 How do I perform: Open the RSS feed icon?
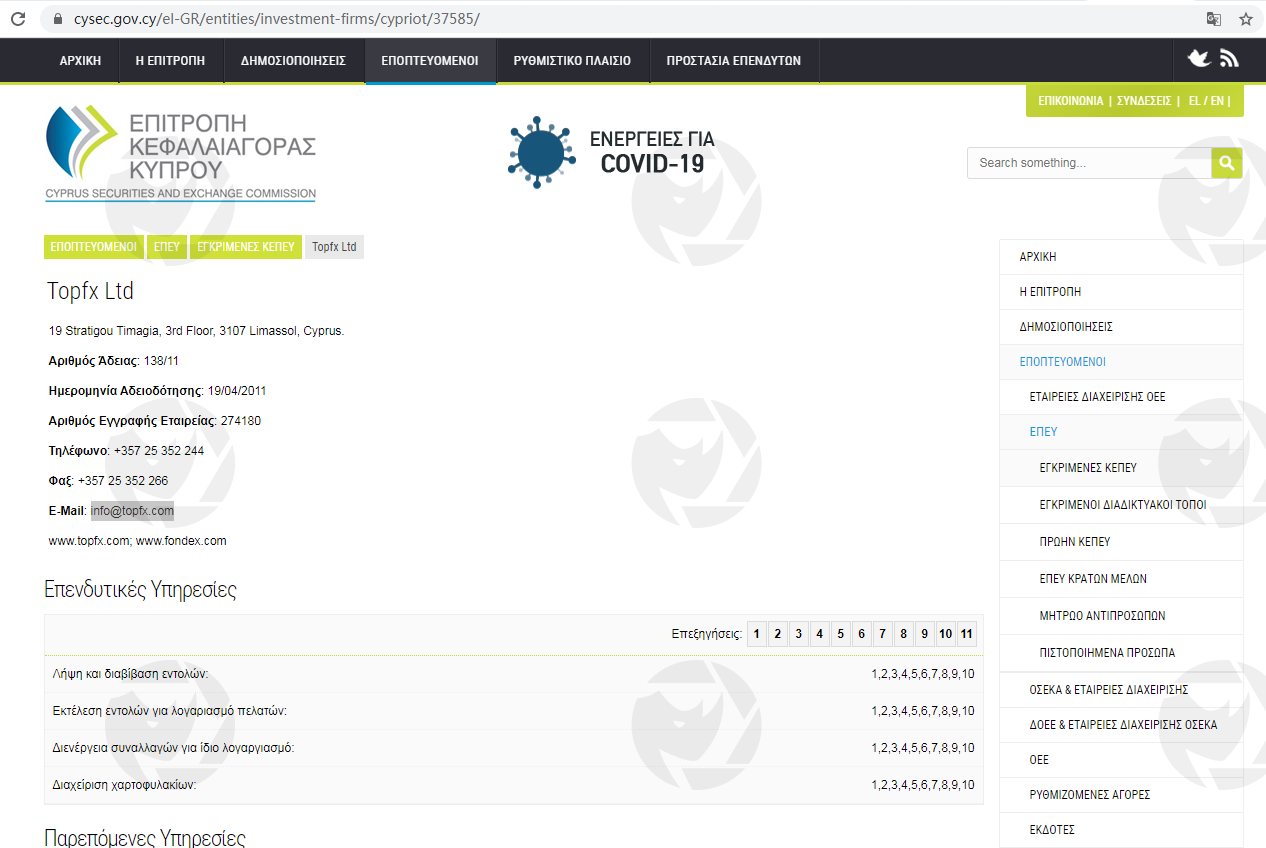pos(1229,59)
